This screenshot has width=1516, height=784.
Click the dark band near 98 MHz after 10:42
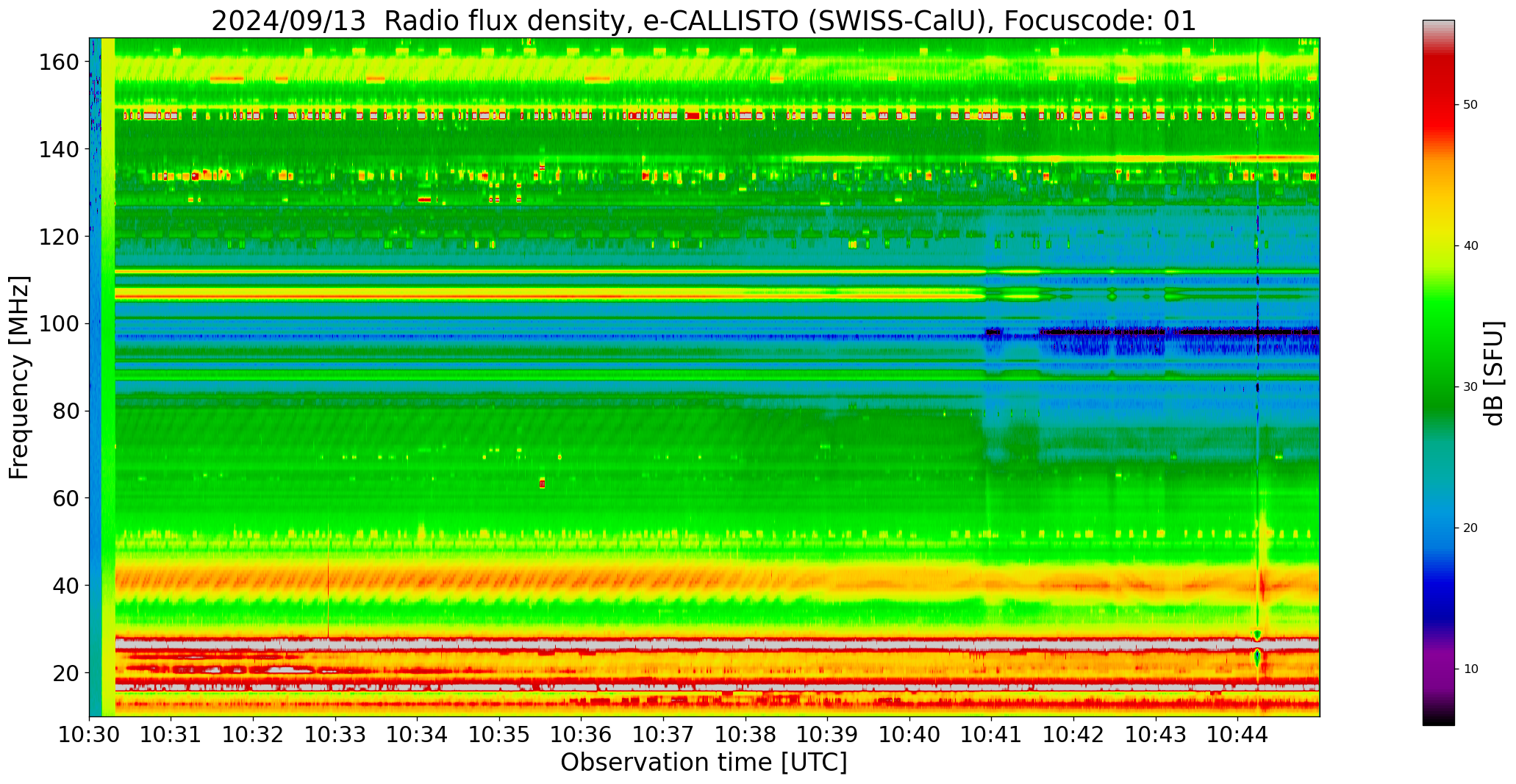(1180, 332)
